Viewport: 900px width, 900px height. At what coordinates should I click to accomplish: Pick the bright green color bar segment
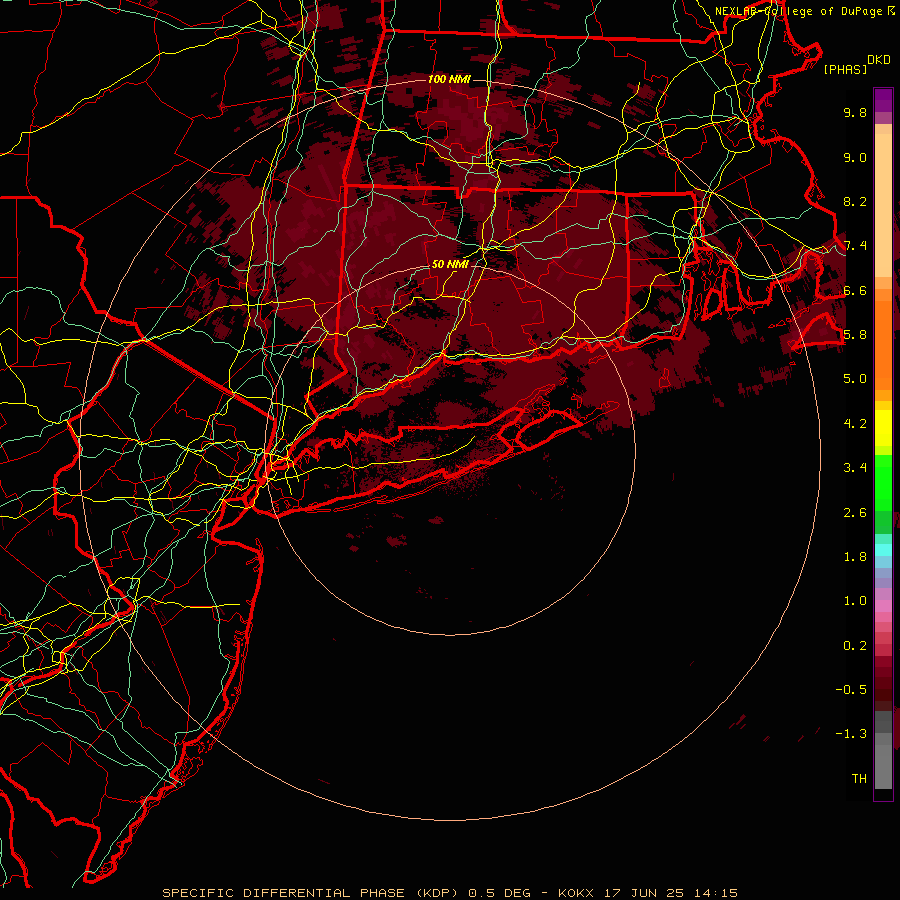point(883,482)
